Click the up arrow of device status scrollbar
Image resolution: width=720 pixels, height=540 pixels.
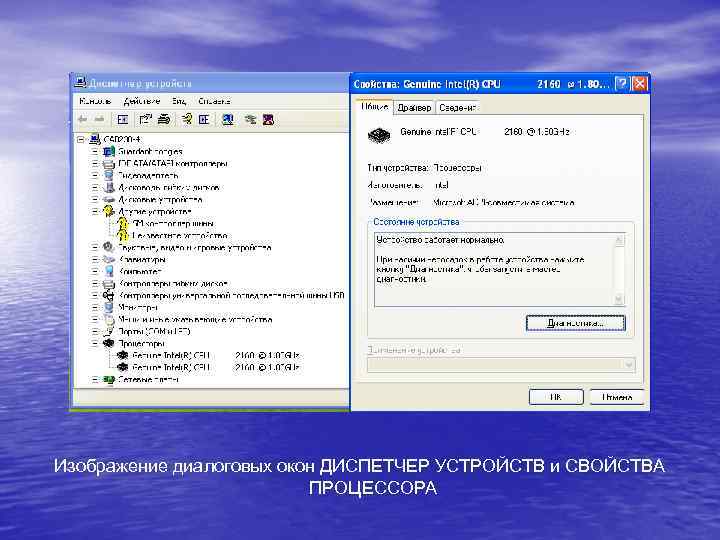(x=619, y=240)
